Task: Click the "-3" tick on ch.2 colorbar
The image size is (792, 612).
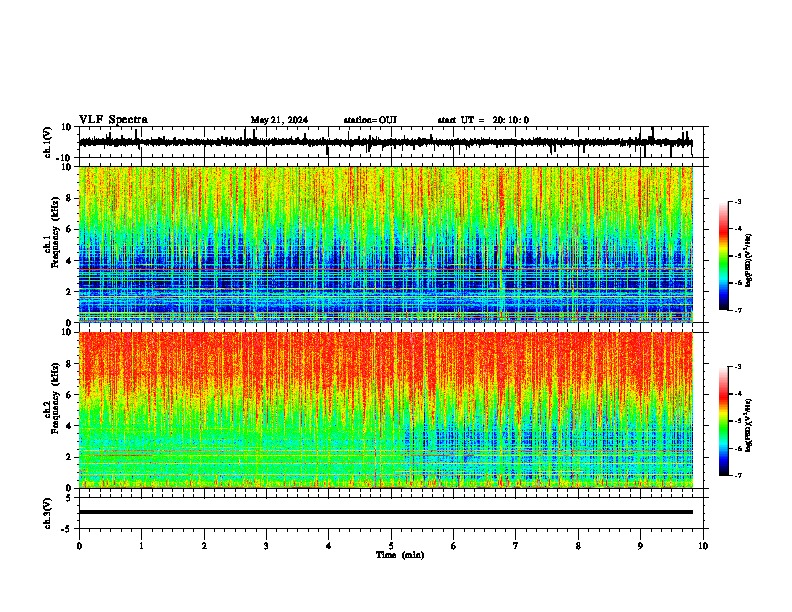Action: [738, 367]
